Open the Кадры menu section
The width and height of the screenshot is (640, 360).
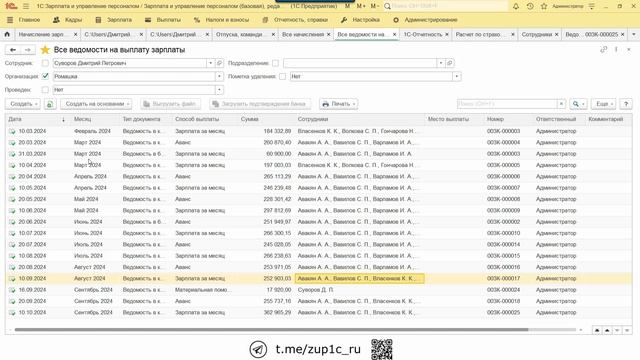click(68, 20)
